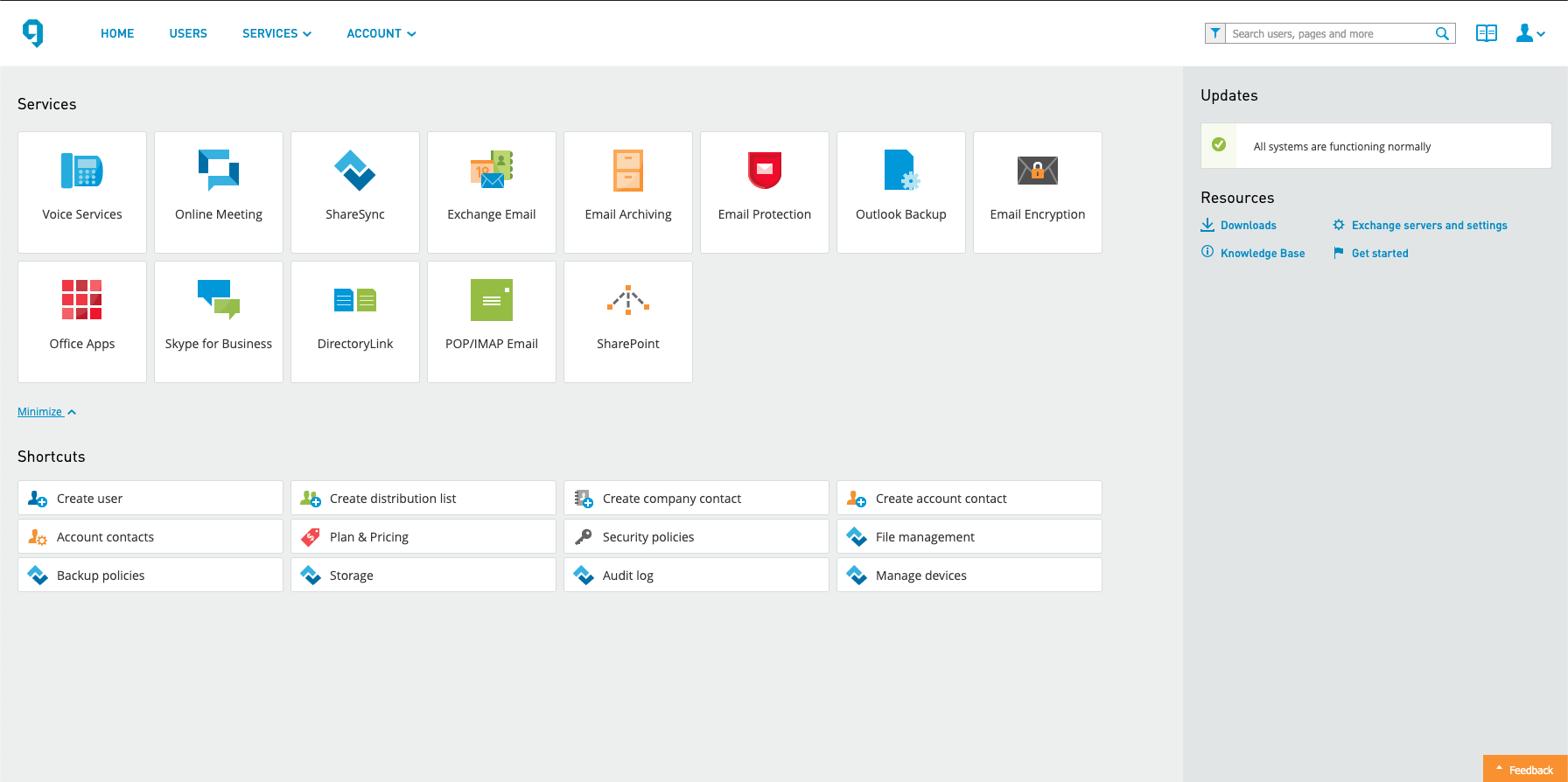Viewport: 1568px width, 782px height.
Task: Open Email Archiving service
Action: (x=628, y=192)
